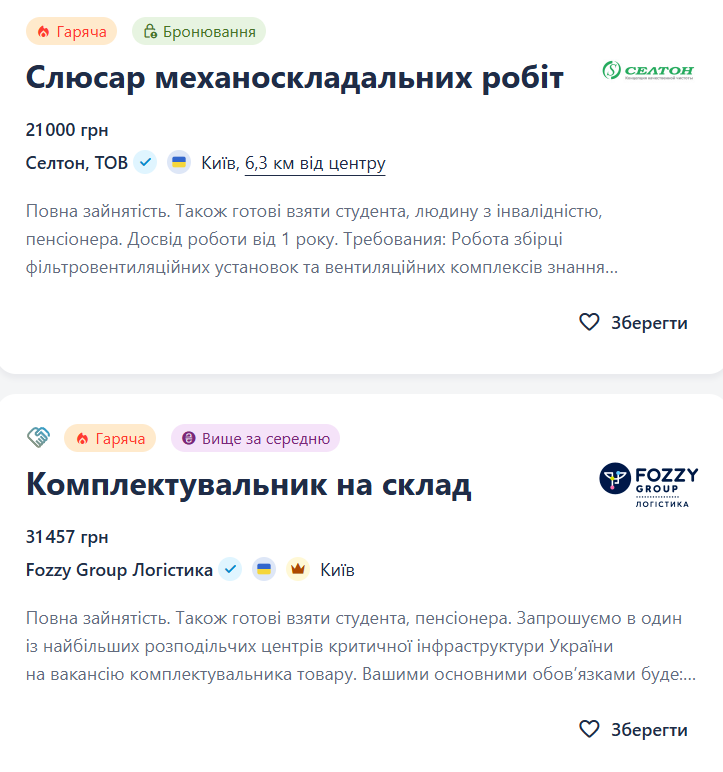Screen dimensions: 723x772
Task: Click the Слюсар vacancy description text
Action: 325,240
